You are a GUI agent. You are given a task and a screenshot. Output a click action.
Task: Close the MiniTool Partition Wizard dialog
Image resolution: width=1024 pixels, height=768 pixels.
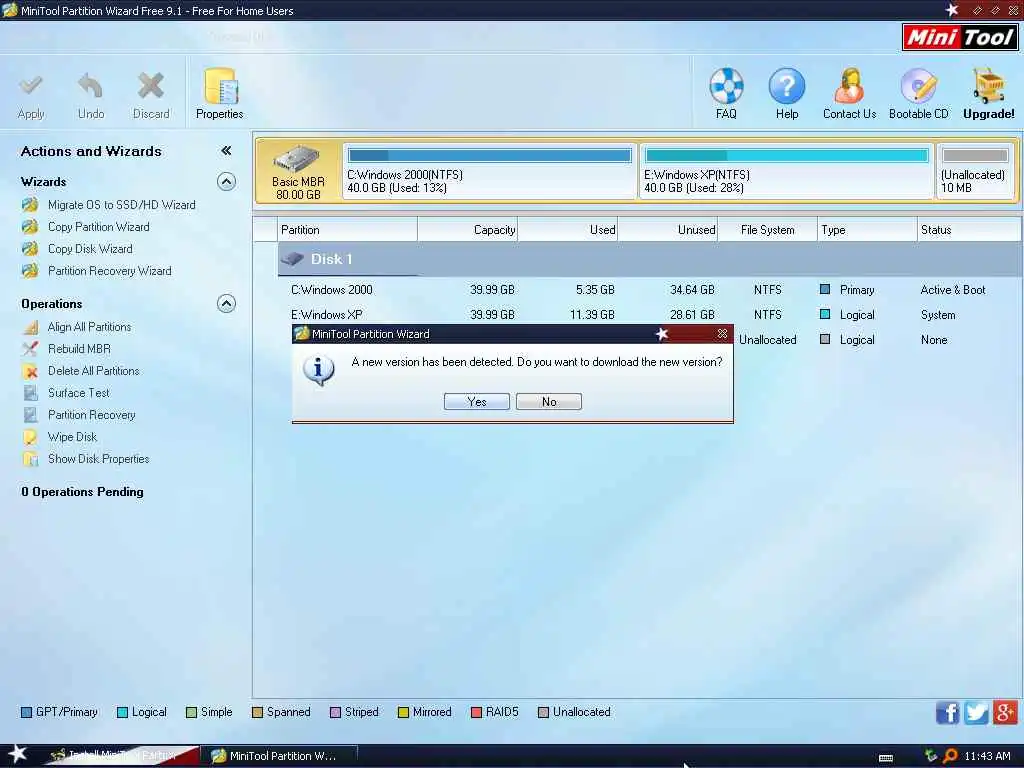pos(722,334)
